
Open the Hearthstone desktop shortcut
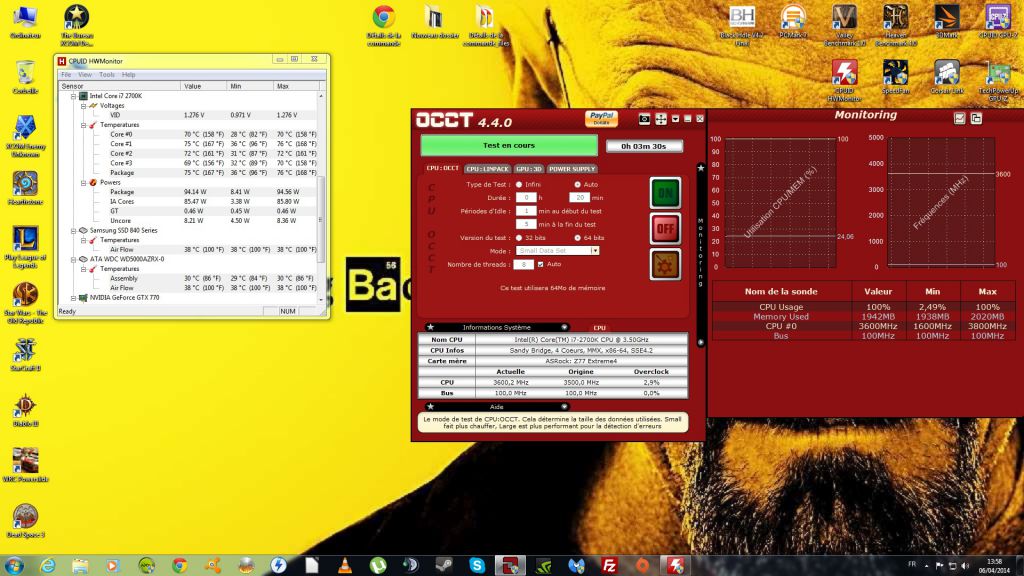[25, 188]
